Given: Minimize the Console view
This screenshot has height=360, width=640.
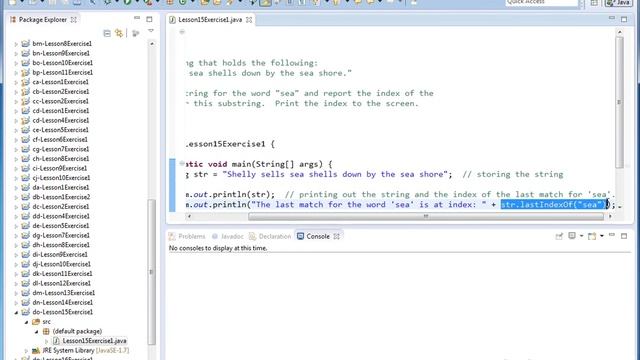Looking at the screenshot, I should 612,236.
